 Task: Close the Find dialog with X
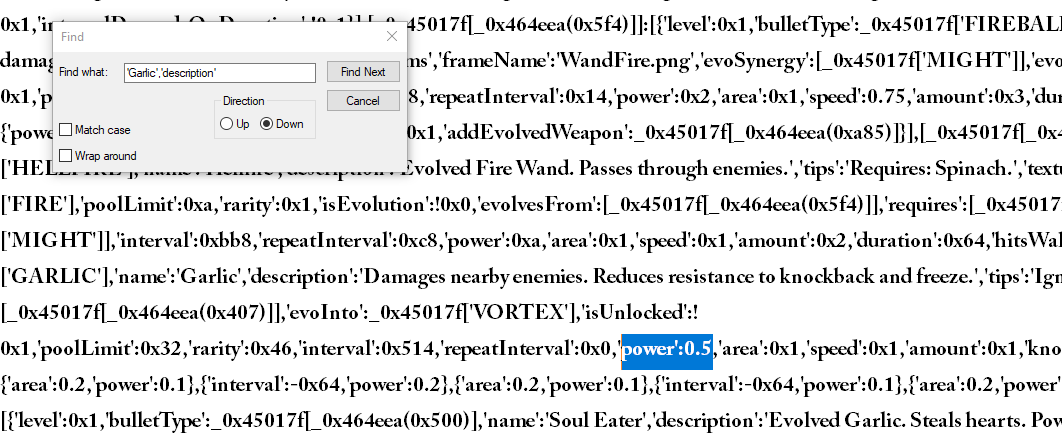392,36
